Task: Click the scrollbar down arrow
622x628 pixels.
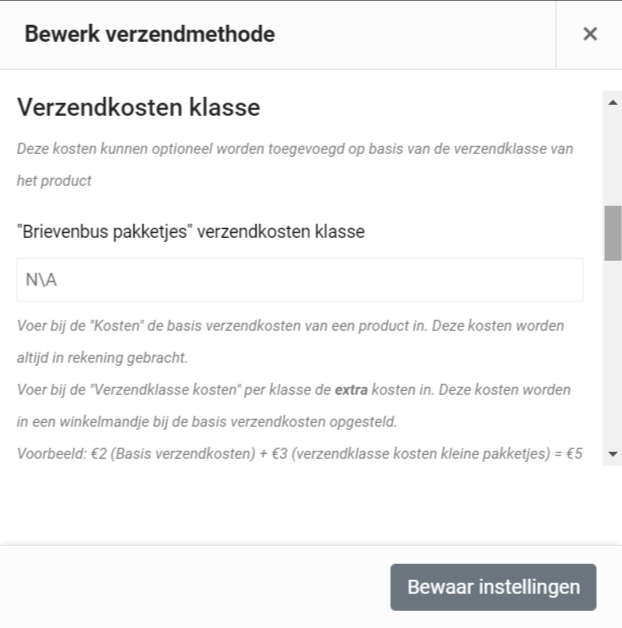Action: click(x=612, y=454)
